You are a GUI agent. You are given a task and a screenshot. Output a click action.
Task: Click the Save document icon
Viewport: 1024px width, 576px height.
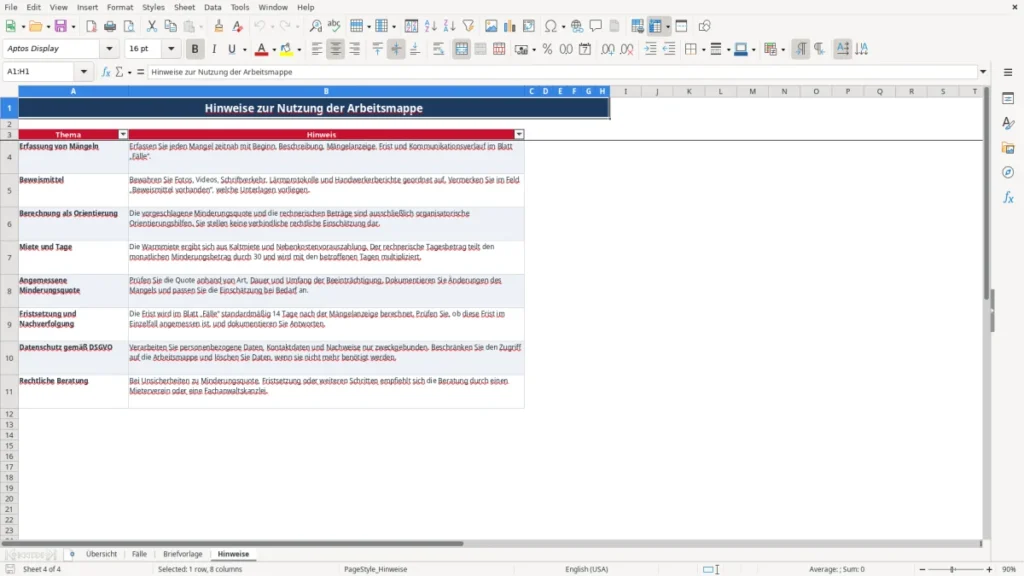(61, 26)
